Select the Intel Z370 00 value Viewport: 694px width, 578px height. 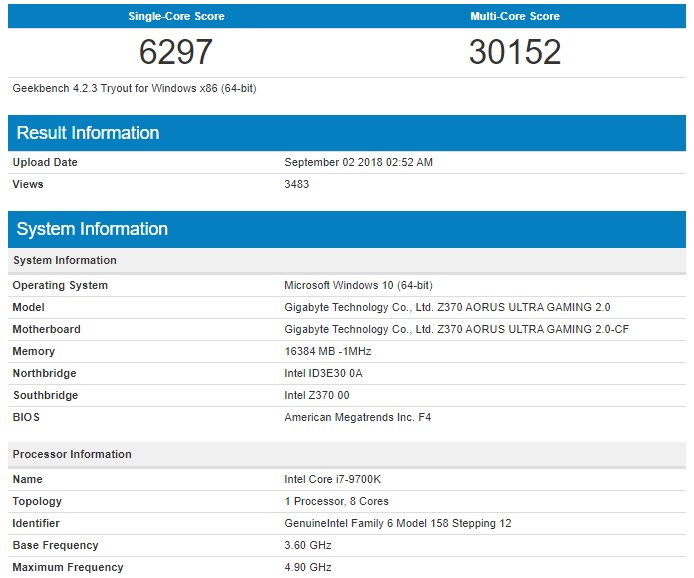pos(316,395)
